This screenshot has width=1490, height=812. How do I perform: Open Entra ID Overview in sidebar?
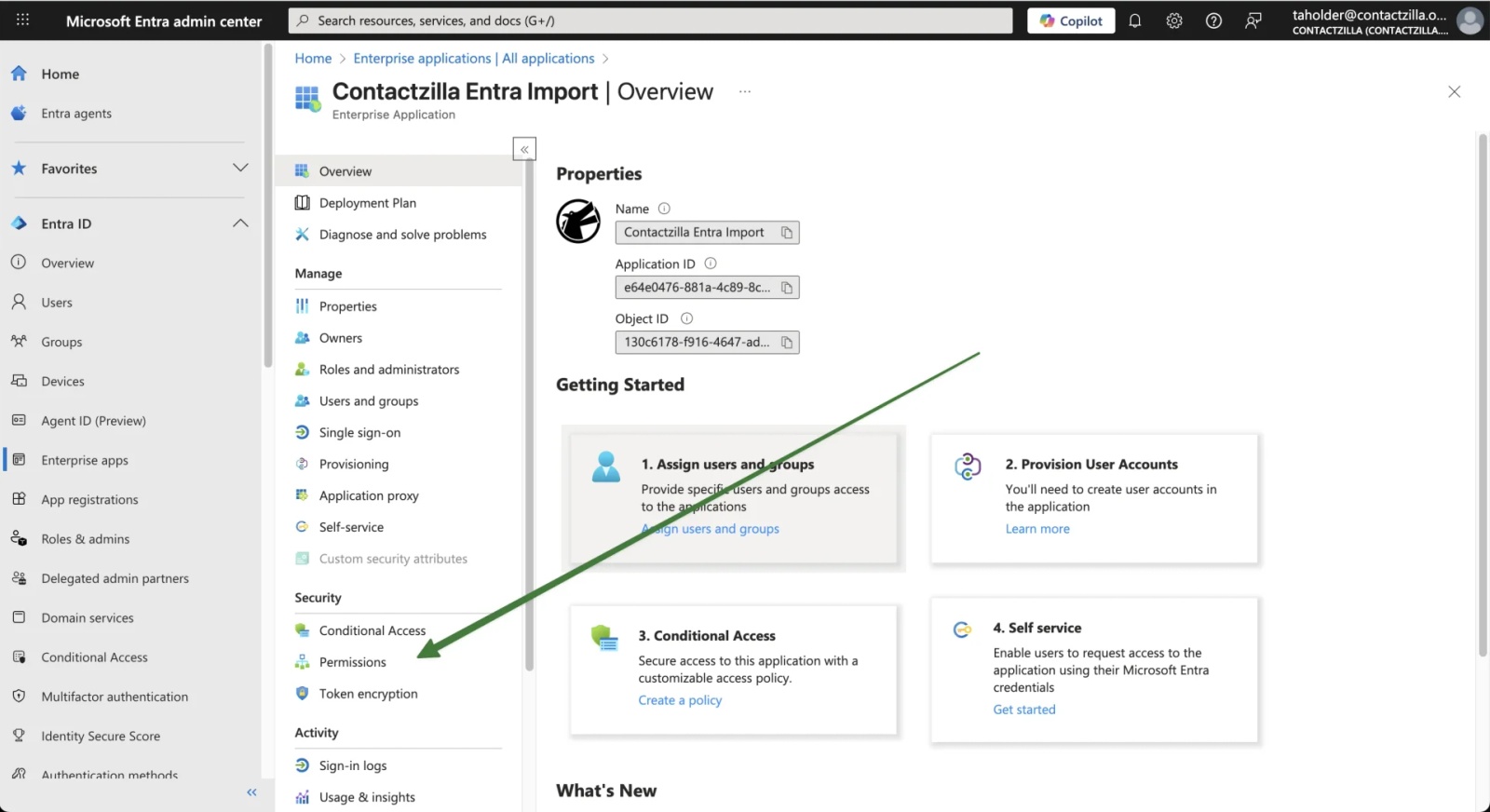point(67,264)
